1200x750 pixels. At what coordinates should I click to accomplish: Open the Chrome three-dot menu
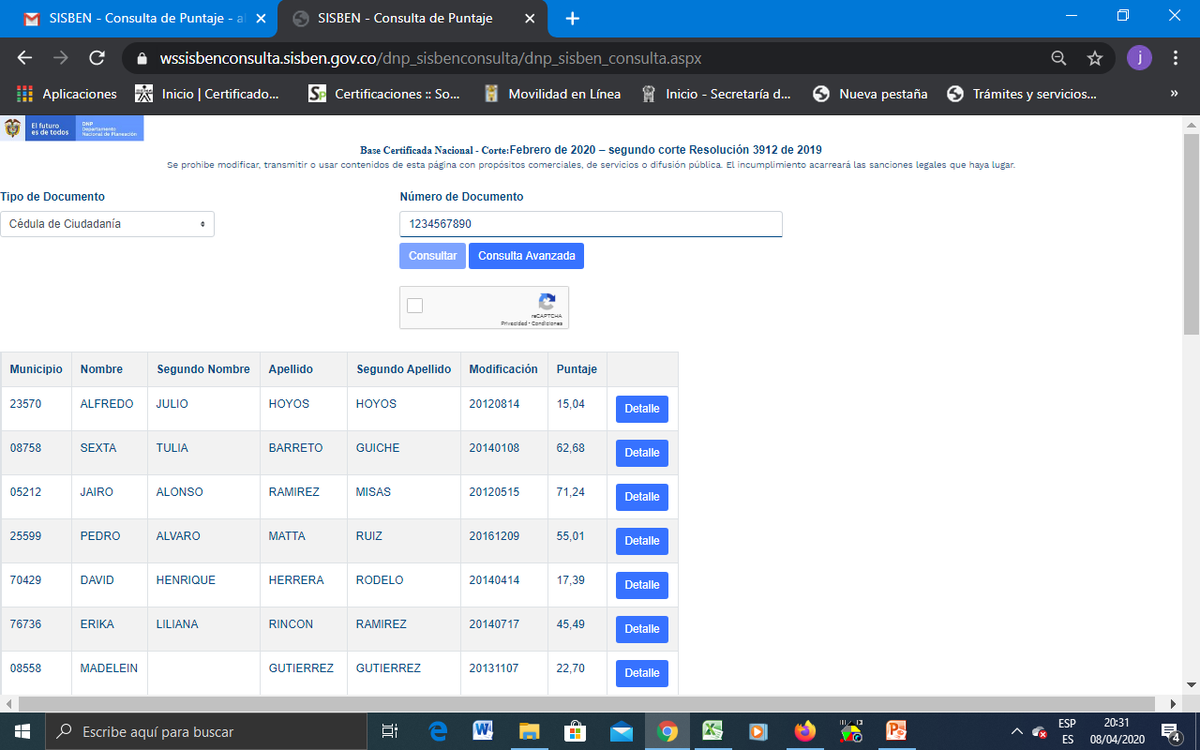pyautogui.click(x=1176, y=58)
